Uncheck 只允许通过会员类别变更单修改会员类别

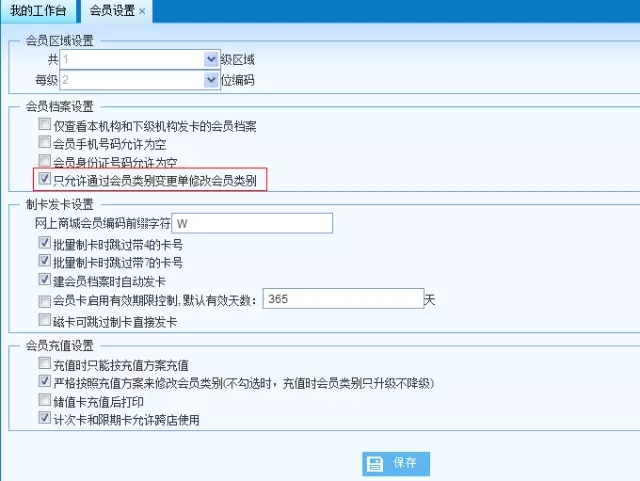point(44,178)
